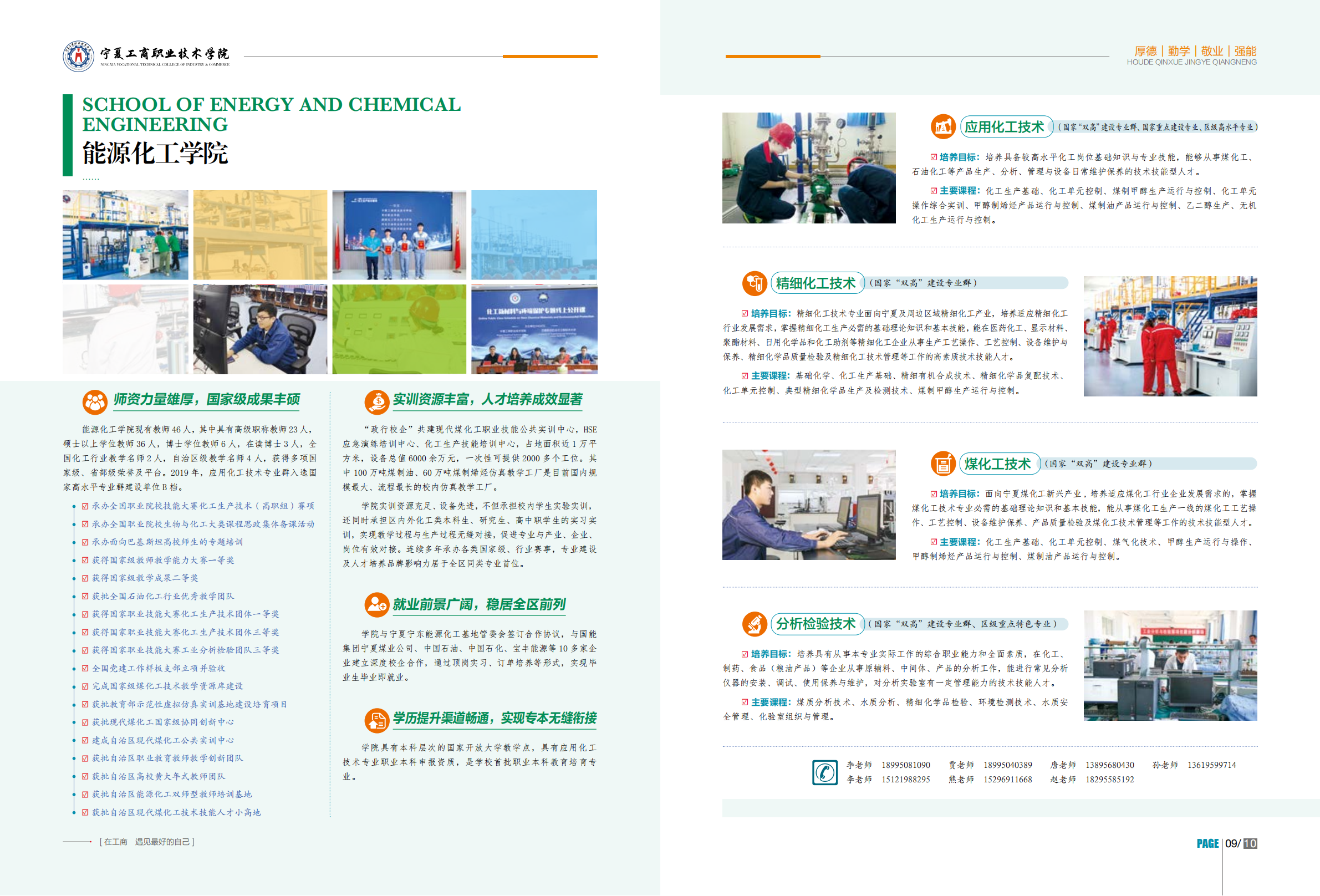Click the graduate icon next to 就业前景广阔
The width and height of the screenshot is (1320, 896).
click(x=376, y=604)
